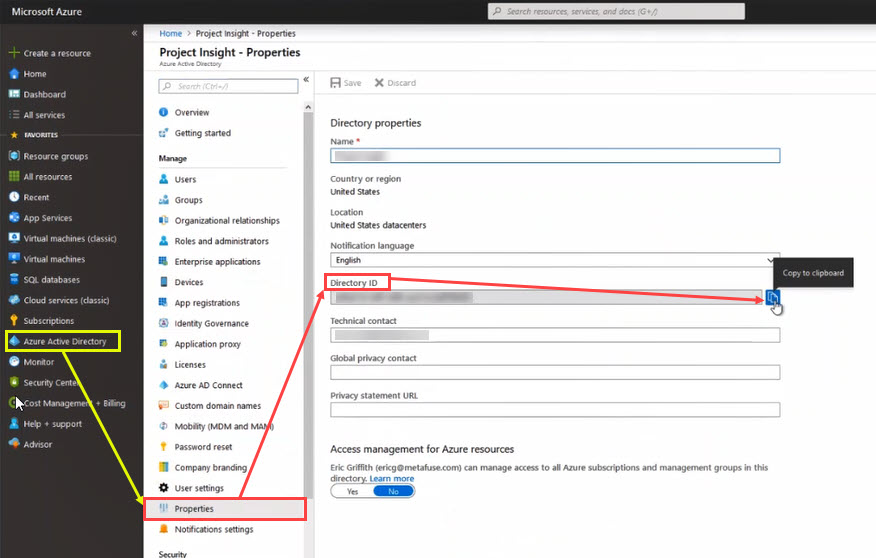Click the Technical contact field
This screenshot has height=558, width=876.
555,335
